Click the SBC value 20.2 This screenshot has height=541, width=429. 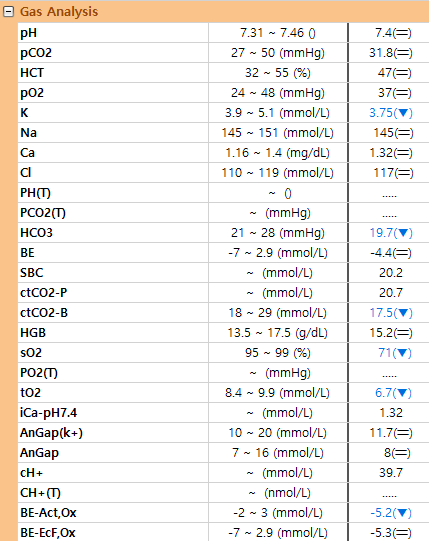[391, 273]
